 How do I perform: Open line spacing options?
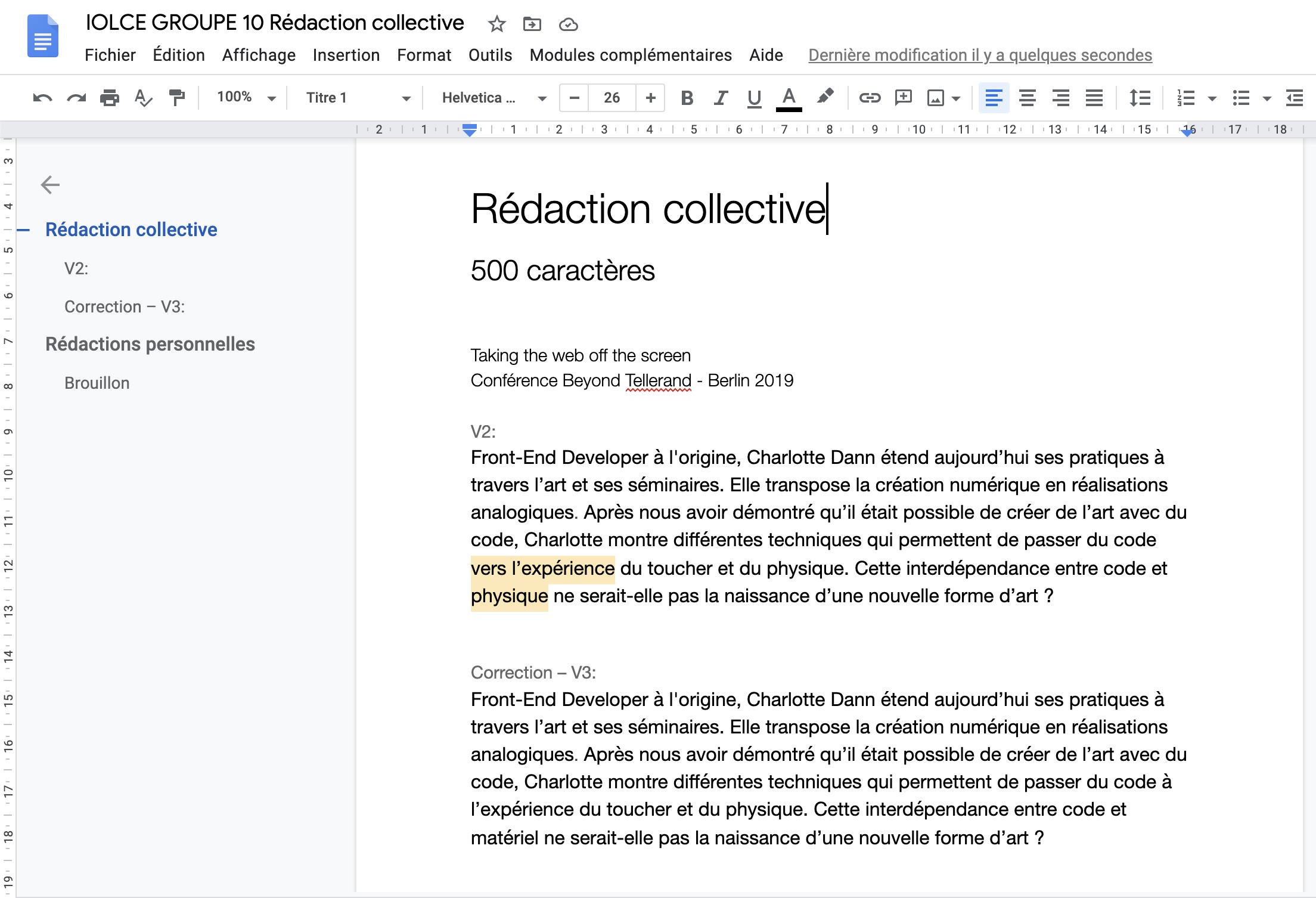tap(1140, 98)
